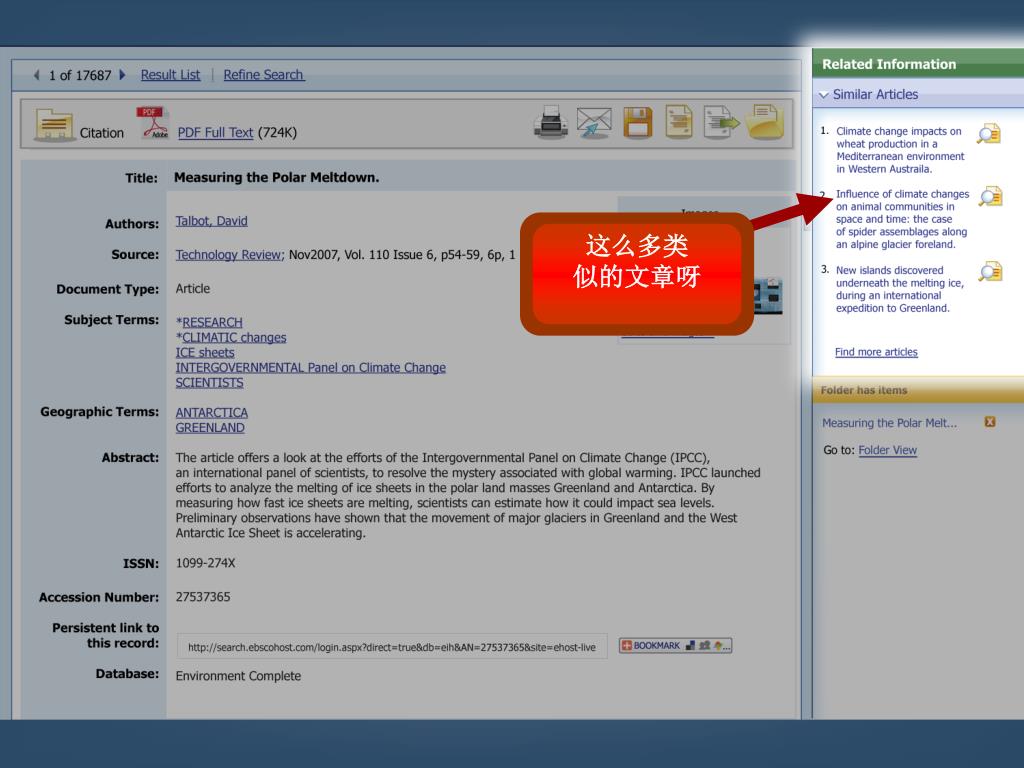Go to next record arrow
This screenshot has width=1024, height=768.
point(122,75)
